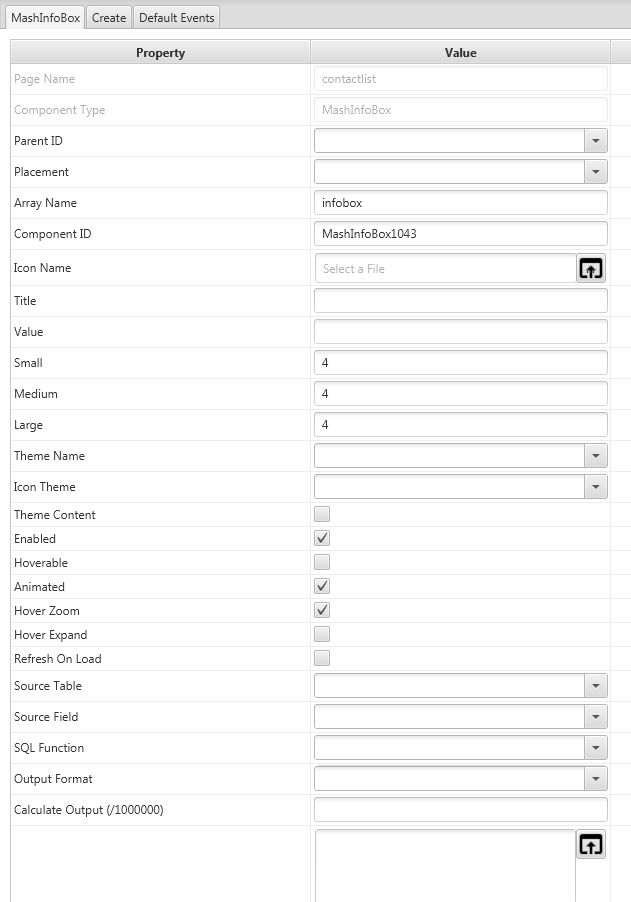
Task: Open the Parent ID dropdown
Action: tap(596, 141)
